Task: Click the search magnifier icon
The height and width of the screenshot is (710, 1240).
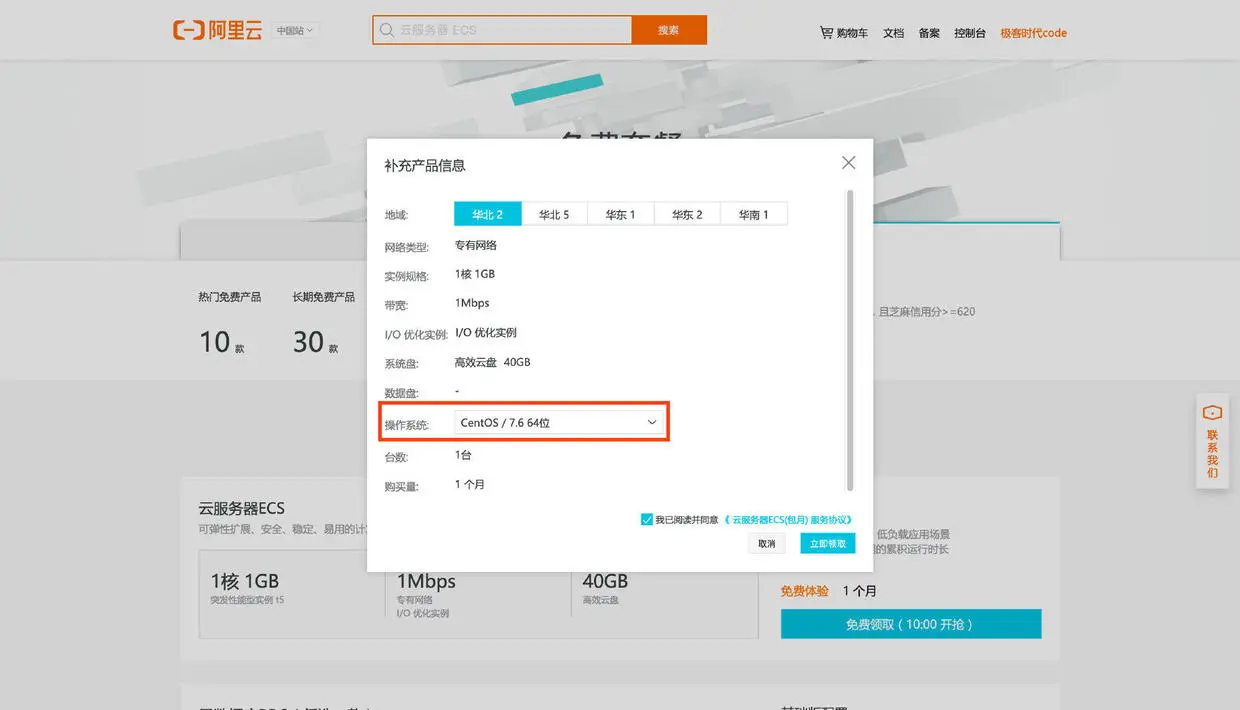Action: (x=386, y=30)
